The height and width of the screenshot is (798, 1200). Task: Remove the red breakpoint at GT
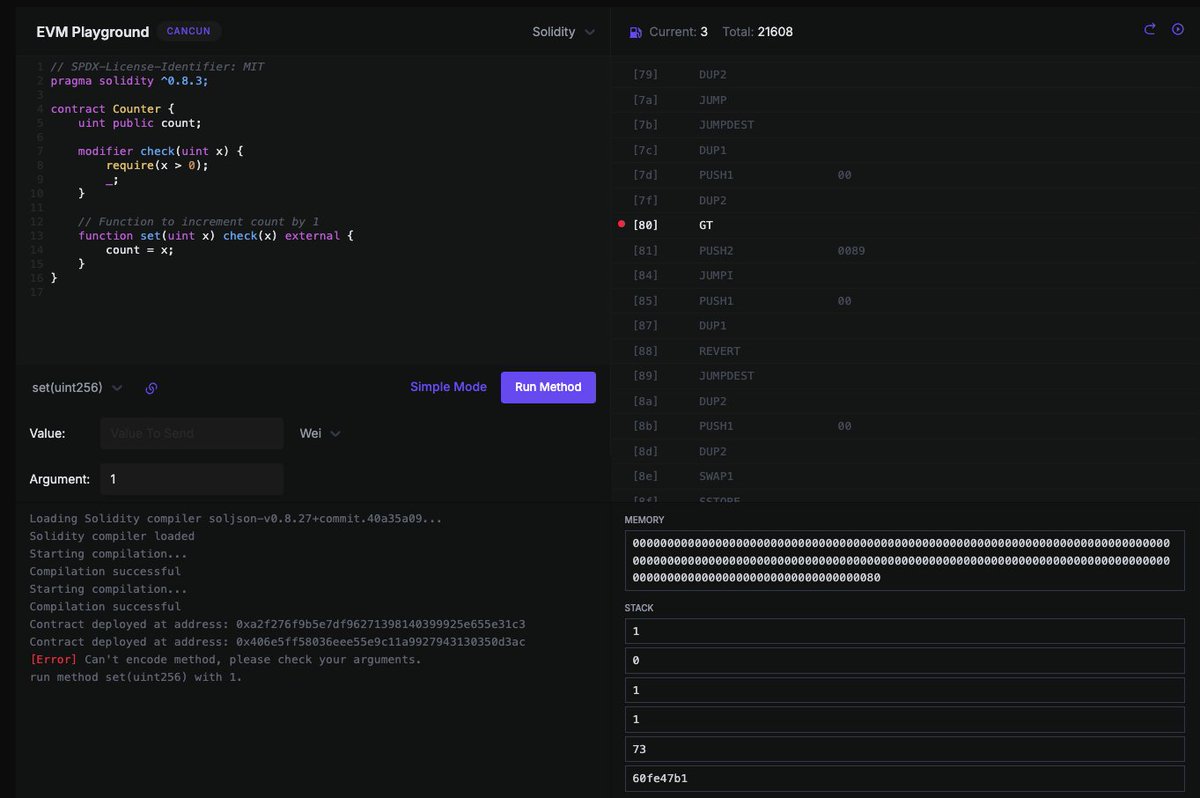tap(623, 225)
